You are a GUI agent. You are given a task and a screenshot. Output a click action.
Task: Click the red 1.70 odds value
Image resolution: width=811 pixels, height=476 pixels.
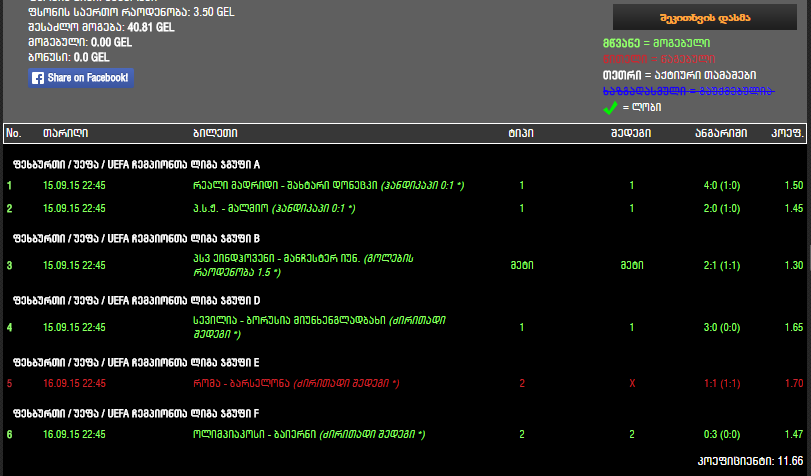coord(794,383)
